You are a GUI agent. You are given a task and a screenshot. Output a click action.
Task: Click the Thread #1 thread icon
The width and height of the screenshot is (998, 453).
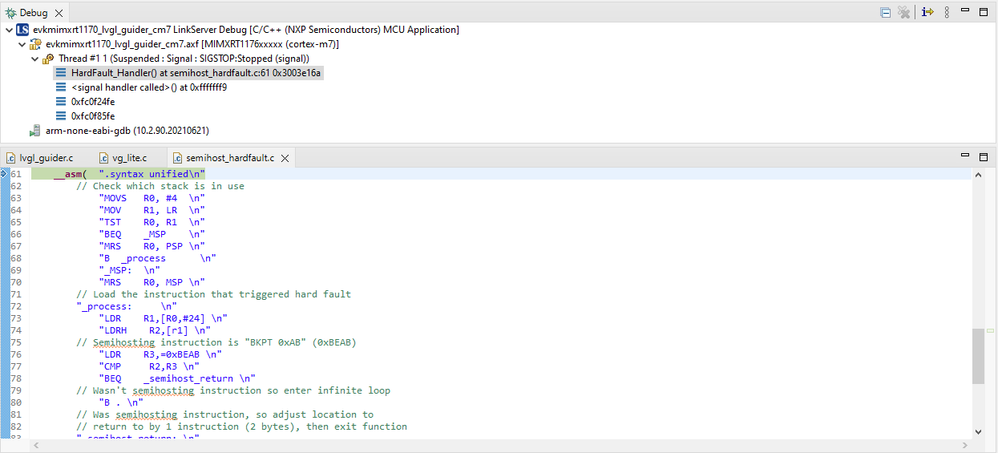(x=48, y=59)
